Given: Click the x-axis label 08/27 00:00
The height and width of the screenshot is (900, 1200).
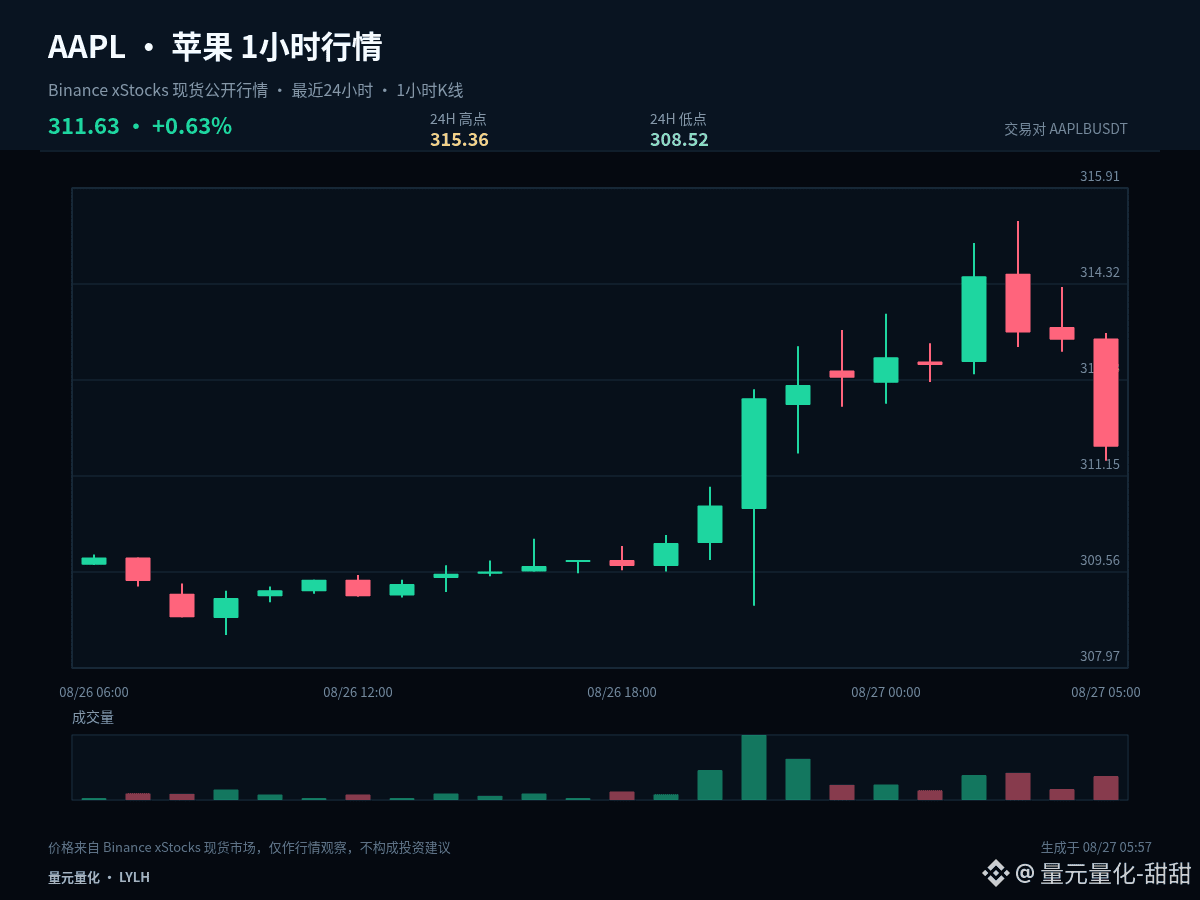Looking at the screenshot, I should pos(886,692).
